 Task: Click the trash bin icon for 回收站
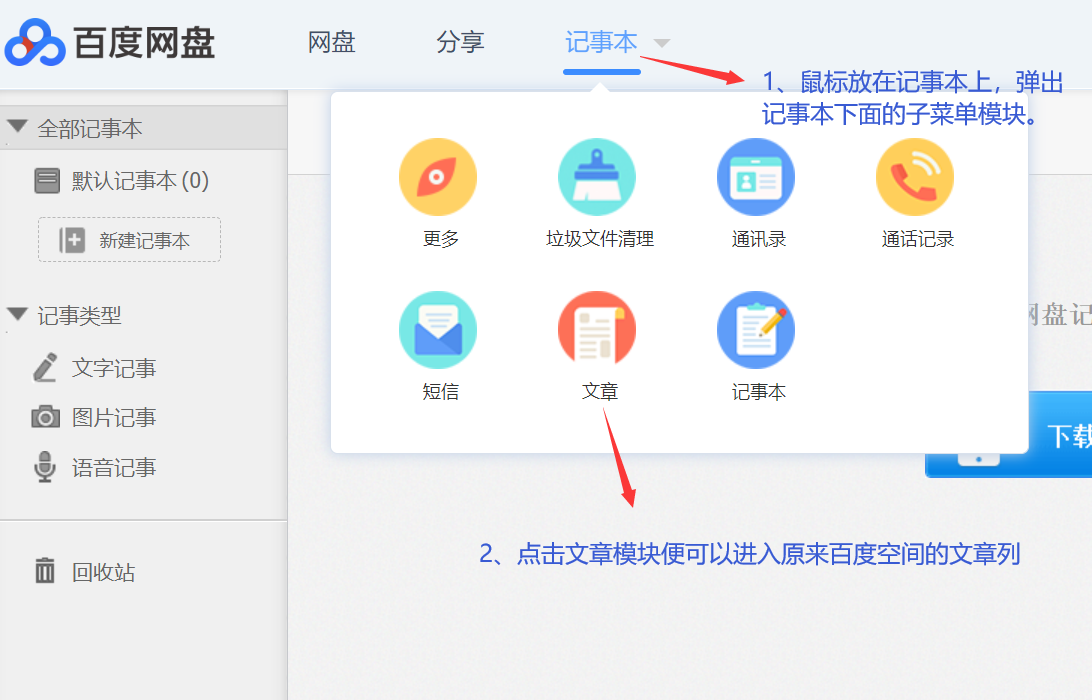[x=45, y=570]
